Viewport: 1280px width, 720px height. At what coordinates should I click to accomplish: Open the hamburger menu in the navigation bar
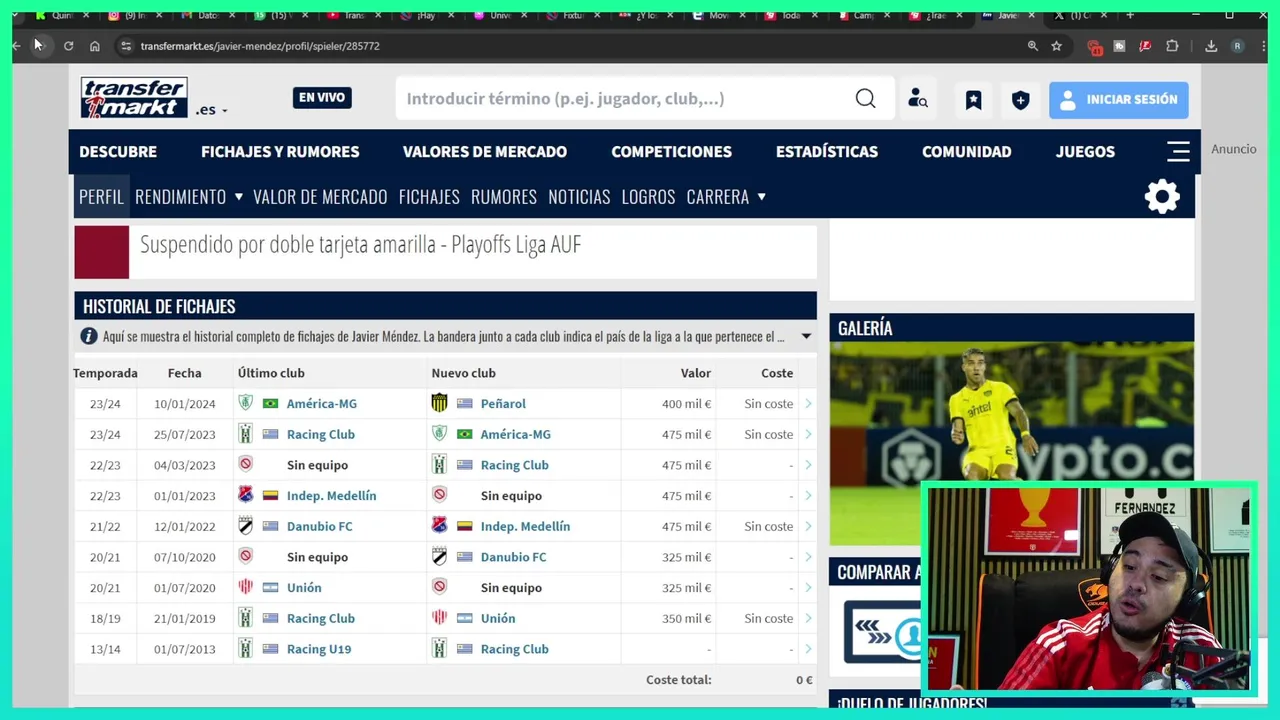pos(1178,151)
